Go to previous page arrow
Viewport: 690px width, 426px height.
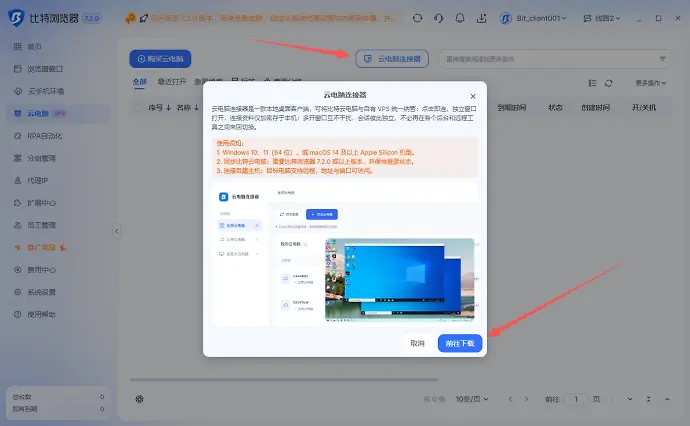510,399
